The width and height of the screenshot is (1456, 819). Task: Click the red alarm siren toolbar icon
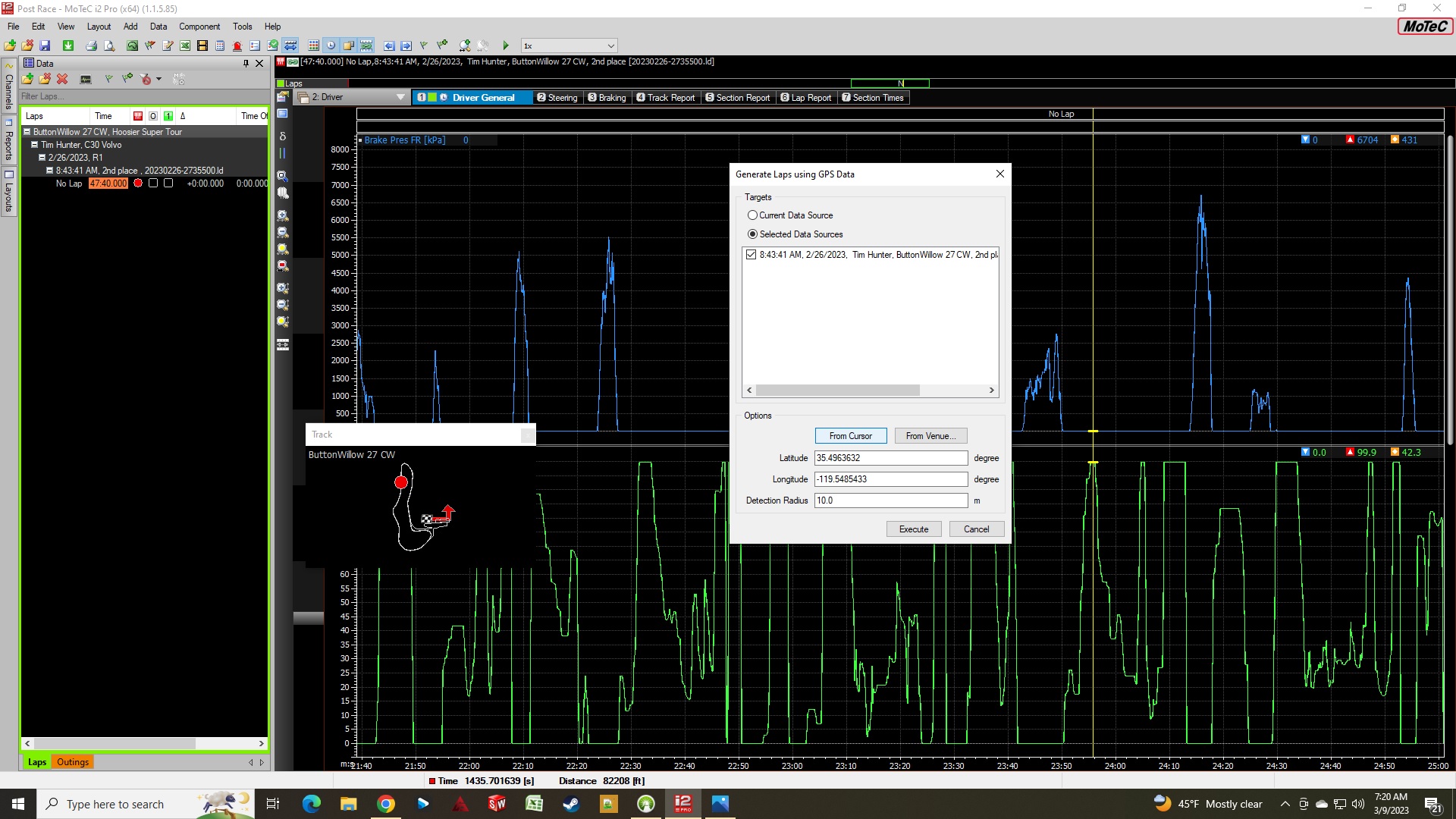click(237, 45)
